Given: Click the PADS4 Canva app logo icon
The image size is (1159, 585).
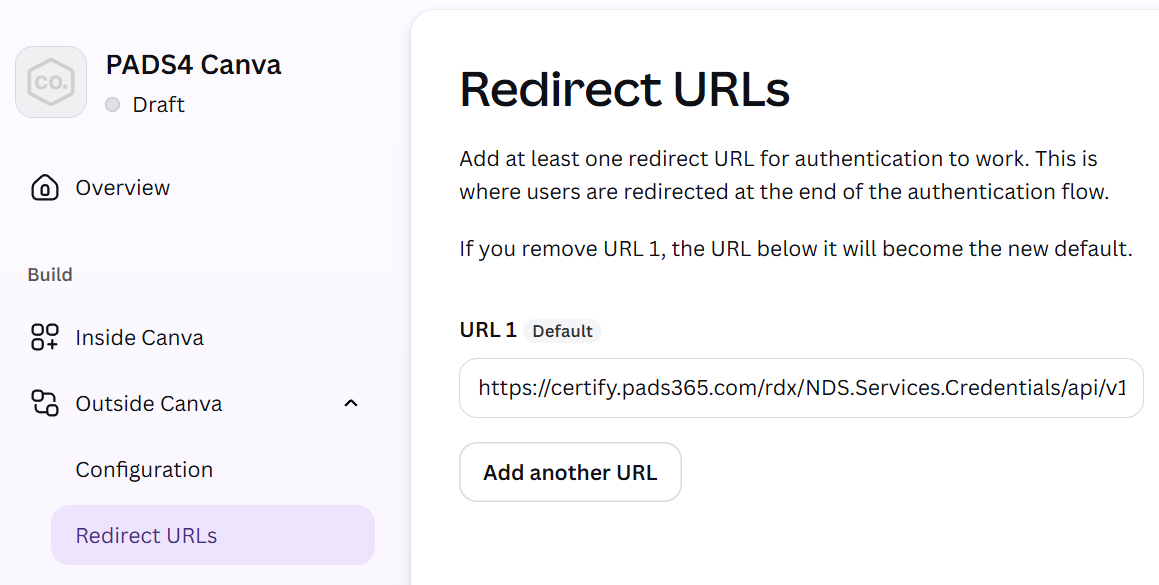Looking at the screenshot, I should pos(51,82).
